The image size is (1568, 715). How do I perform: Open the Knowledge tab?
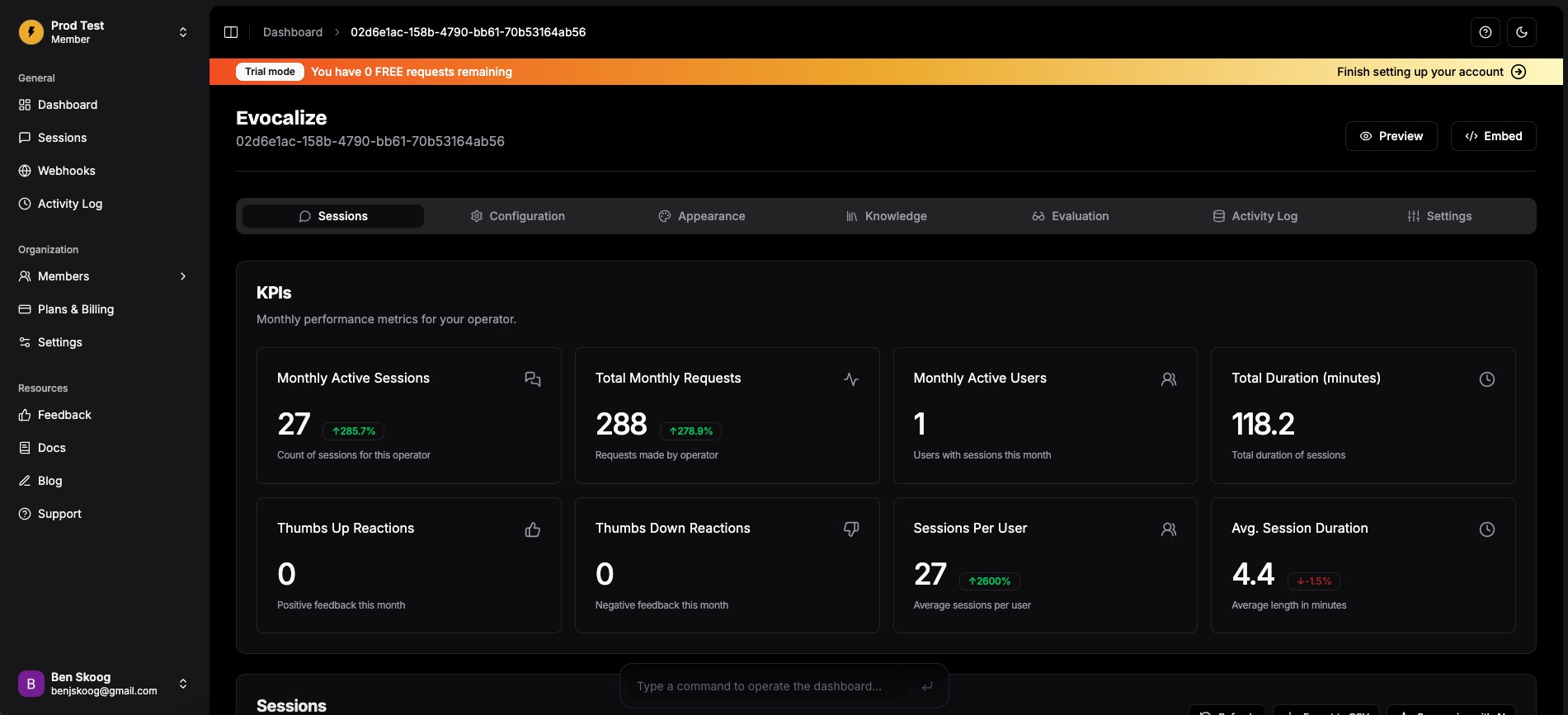(x=886, y=216)
